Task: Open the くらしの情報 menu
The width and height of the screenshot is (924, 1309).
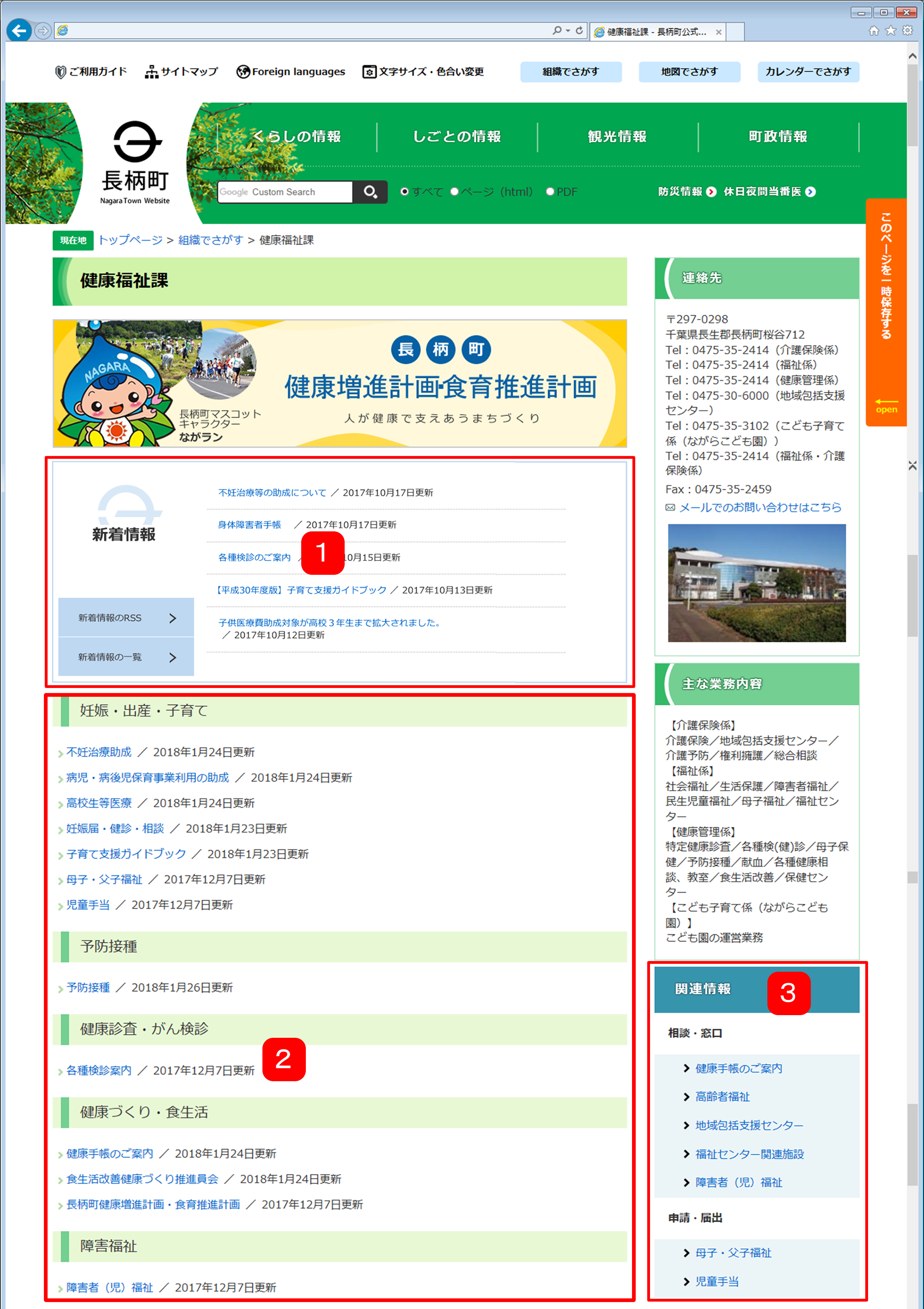Action: [x=297, y=137]
